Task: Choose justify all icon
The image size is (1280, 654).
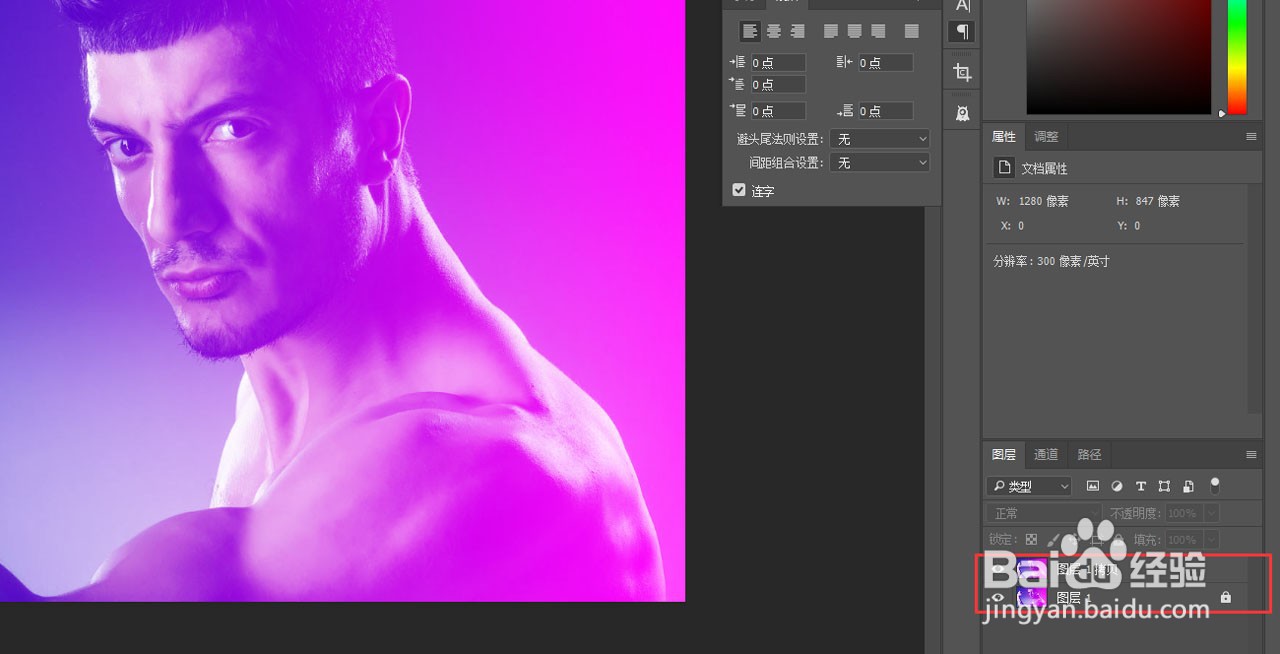Action: (912, 31)
